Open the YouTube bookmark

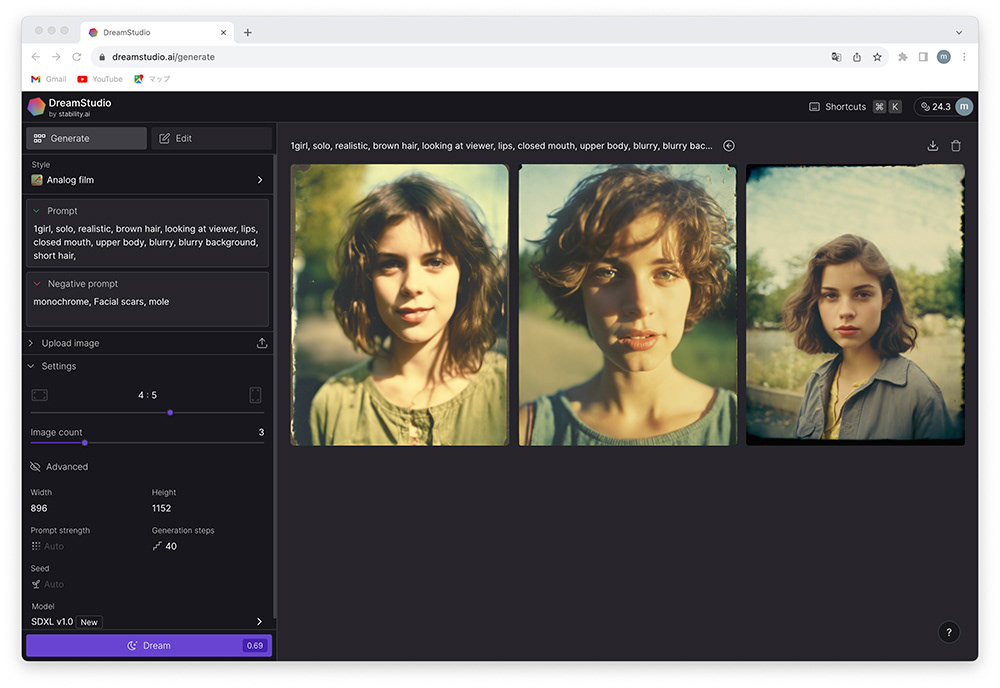(99, 79)
